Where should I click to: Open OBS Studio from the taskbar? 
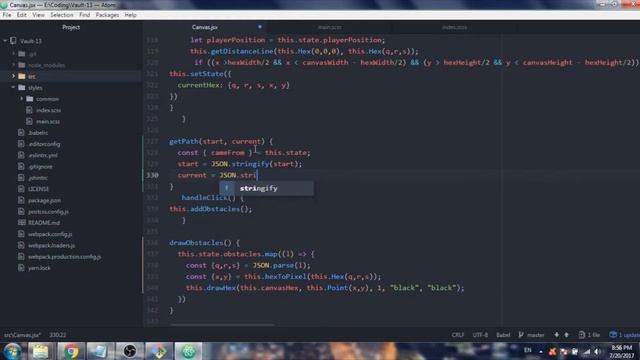(x=129, y=351)
